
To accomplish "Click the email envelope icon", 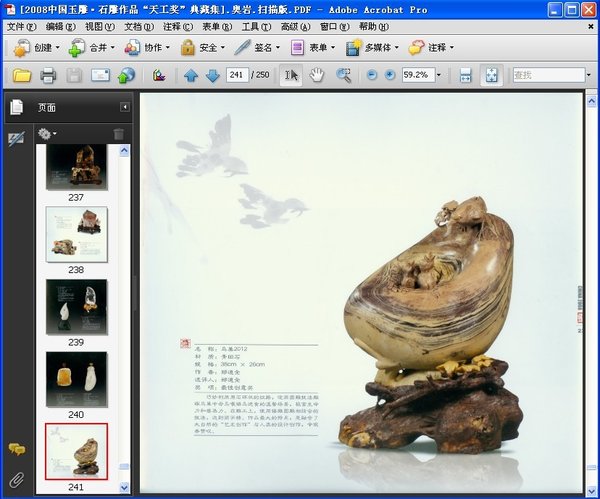I will coord(100,75).
